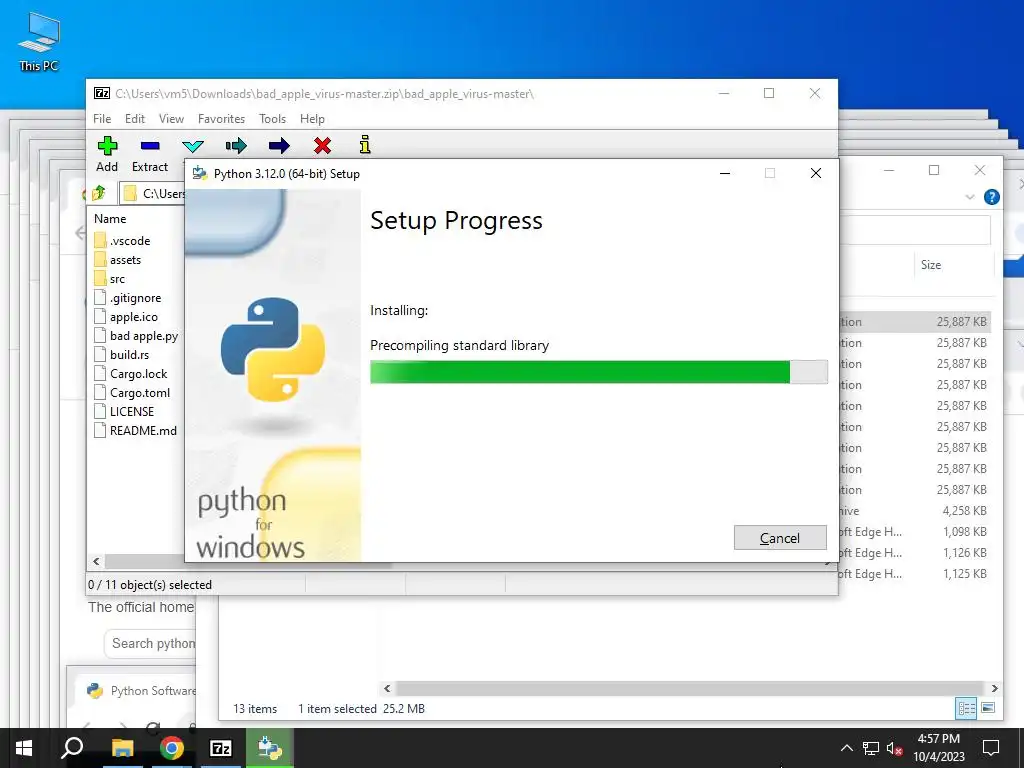
Task: Open the This PC desktop icon
Action: (x=39, y=41)
